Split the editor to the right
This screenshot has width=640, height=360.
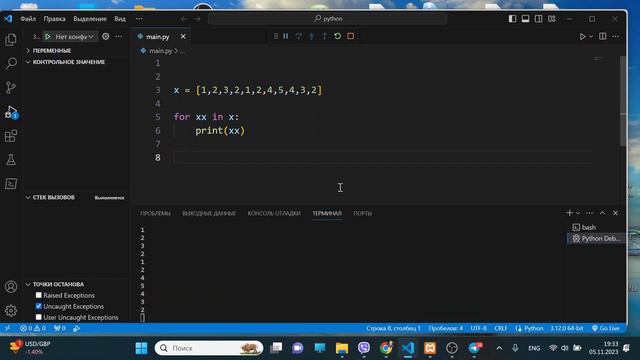pyautogui.click(x=603, y=36)
